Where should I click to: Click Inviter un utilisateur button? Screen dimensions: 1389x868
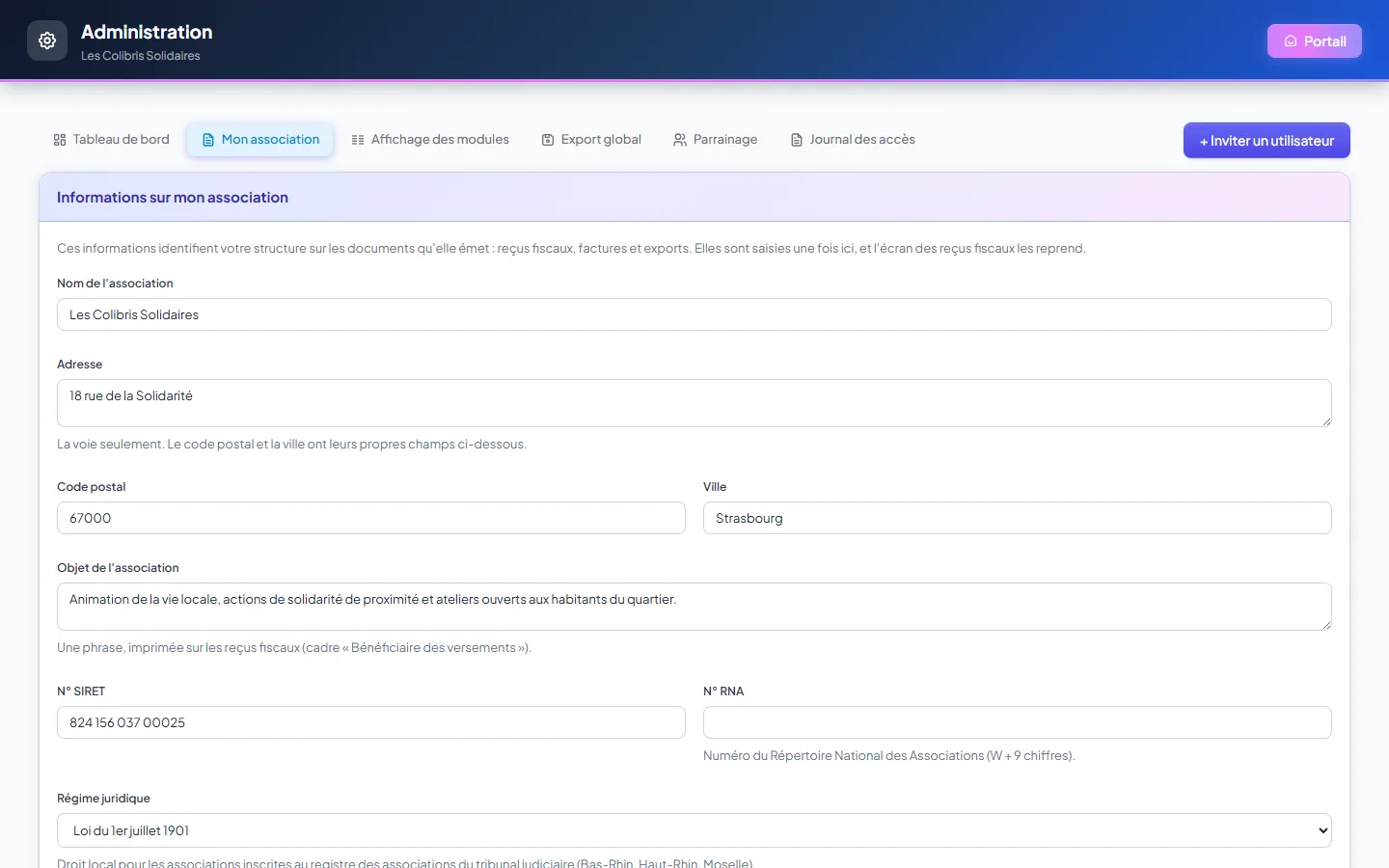pos(1266,141)
